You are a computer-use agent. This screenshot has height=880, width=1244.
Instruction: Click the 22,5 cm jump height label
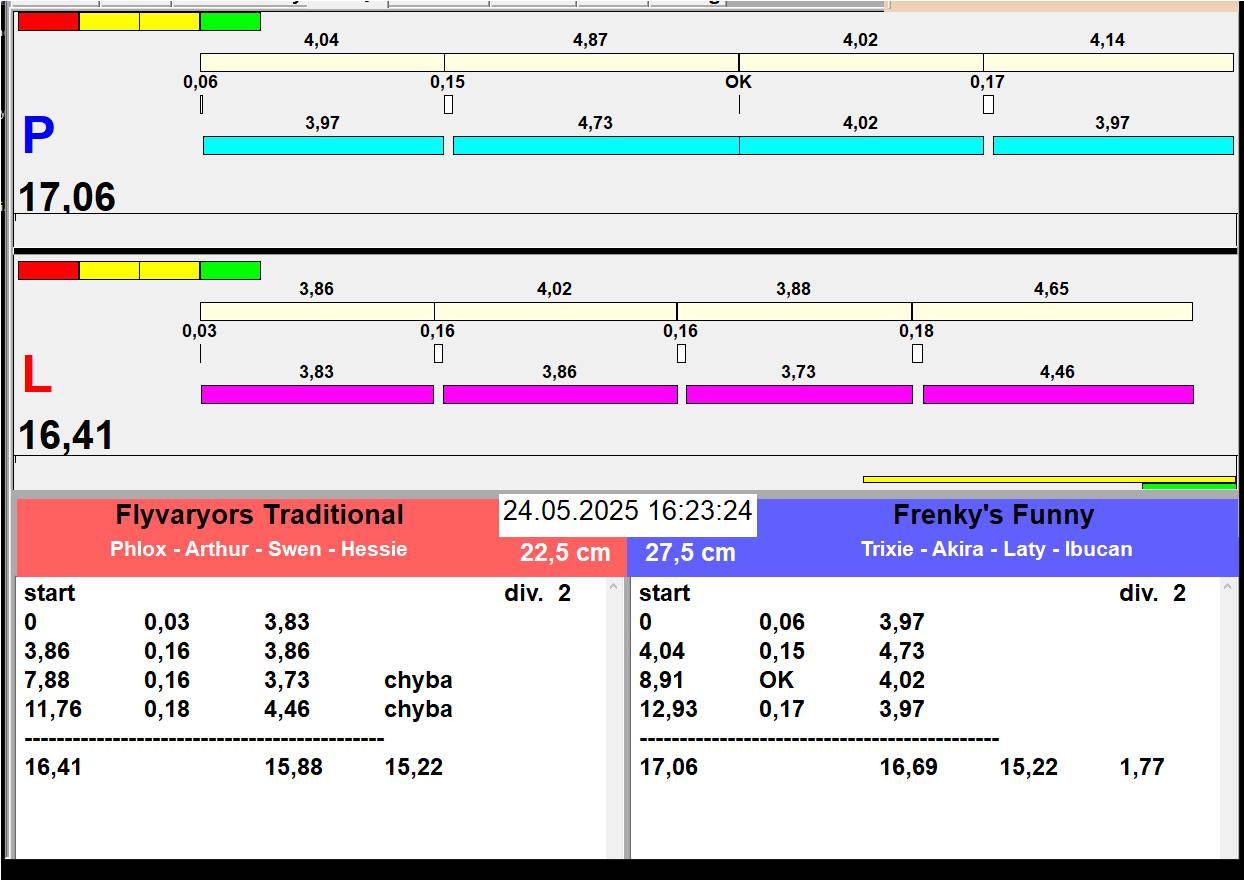[565, 553]
